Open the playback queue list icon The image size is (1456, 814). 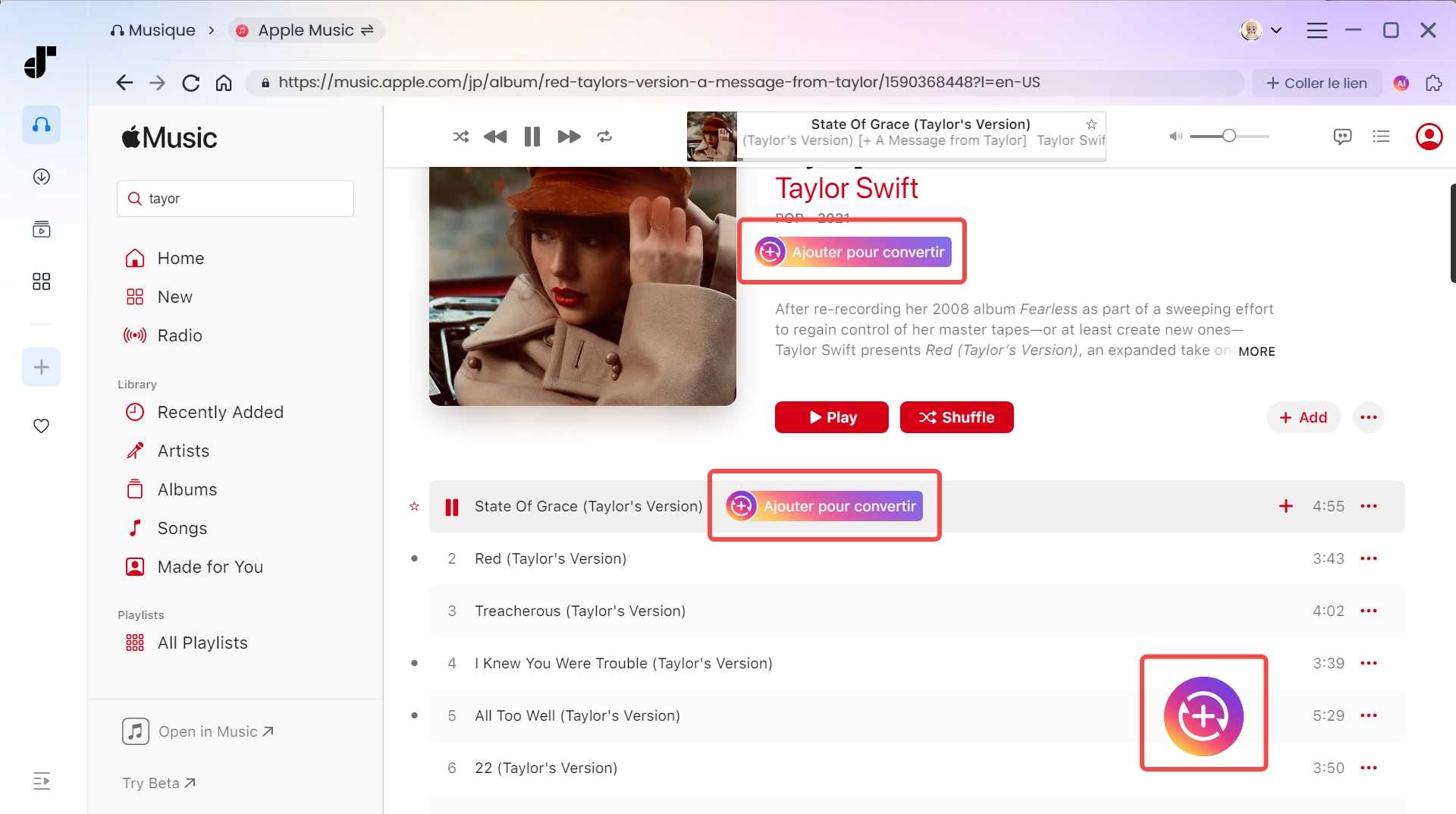[x=1382, y=137]
